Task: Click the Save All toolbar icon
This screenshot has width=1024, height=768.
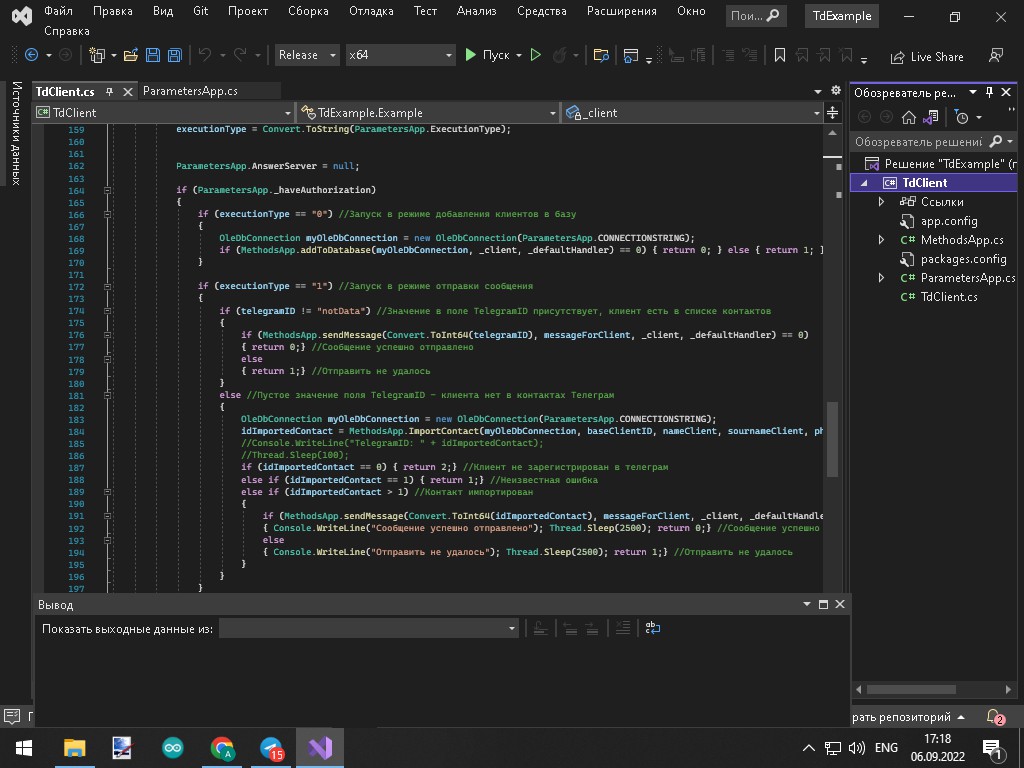Action: pyautogui.click(x=174, y=56)
